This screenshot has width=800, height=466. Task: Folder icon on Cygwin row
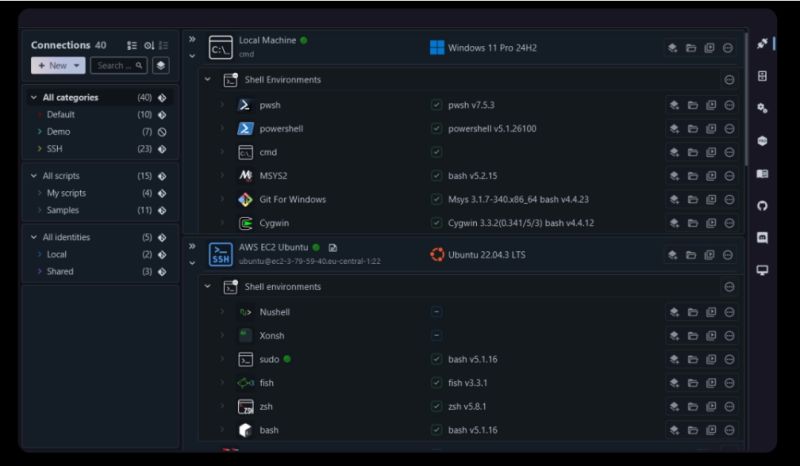coord(692,223)
